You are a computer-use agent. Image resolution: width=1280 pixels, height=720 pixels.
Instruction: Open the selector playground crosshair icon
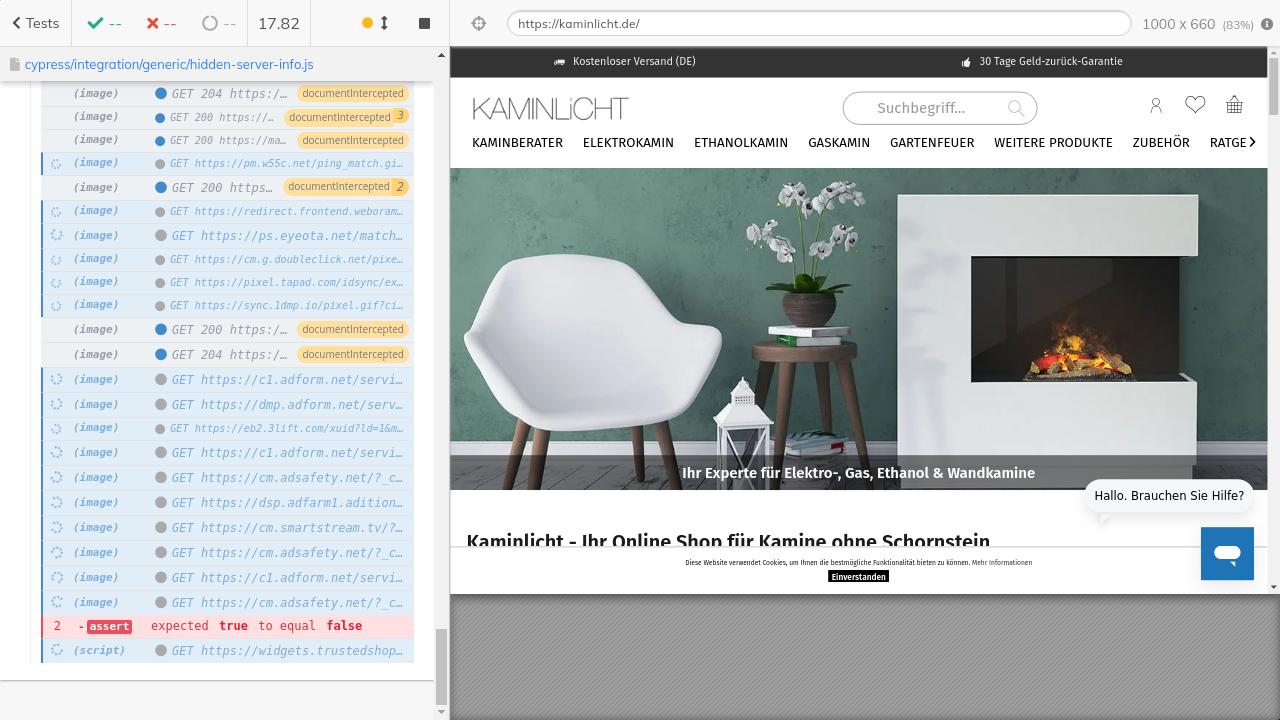point(478,23)
